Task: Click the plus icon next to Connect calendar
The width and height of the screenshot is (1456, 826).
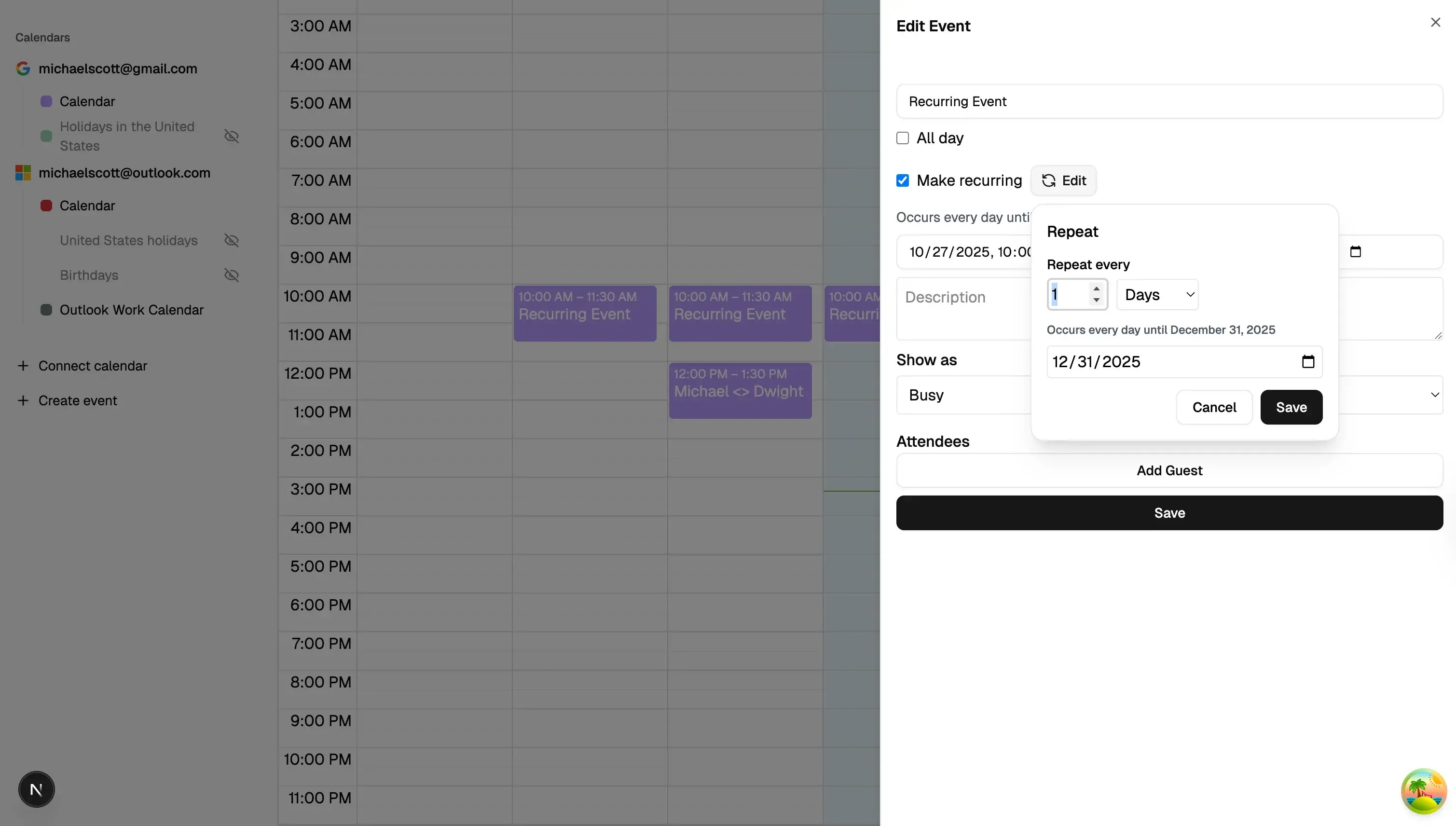Action: coord(23,366)
